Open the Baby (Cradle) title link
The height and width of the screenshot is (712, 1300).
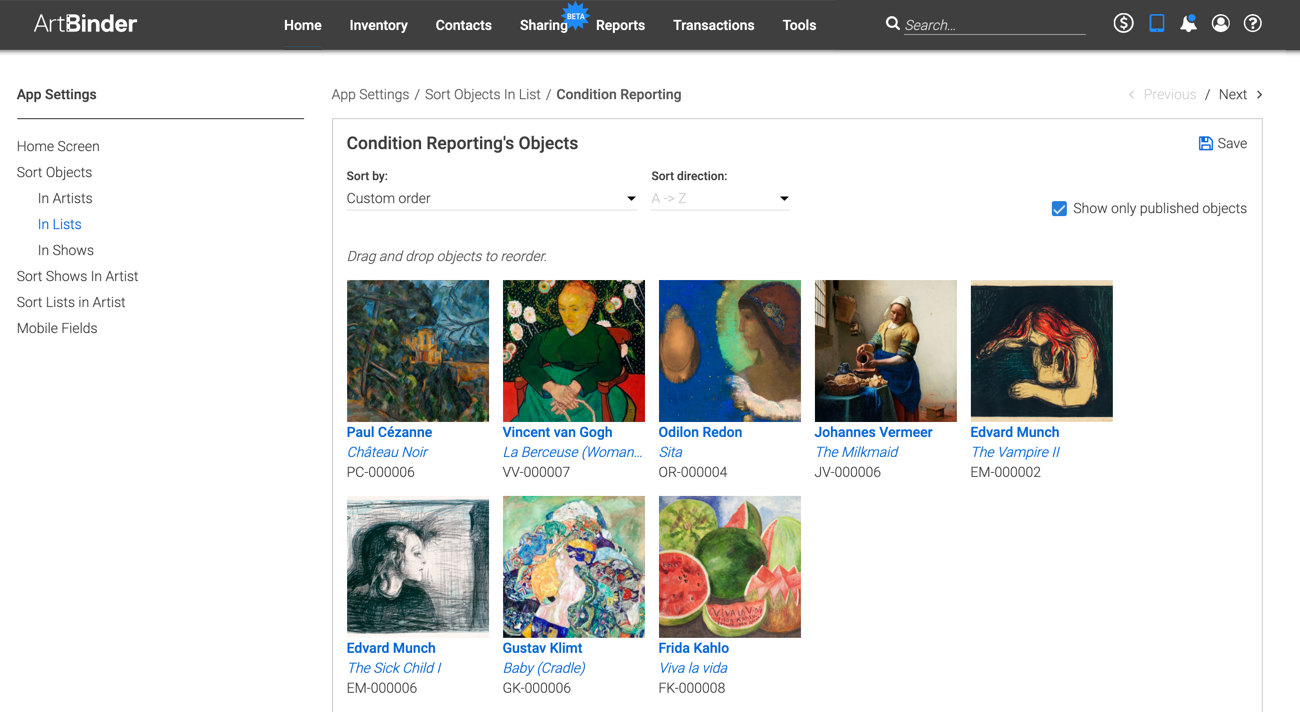tap(544, 668)
